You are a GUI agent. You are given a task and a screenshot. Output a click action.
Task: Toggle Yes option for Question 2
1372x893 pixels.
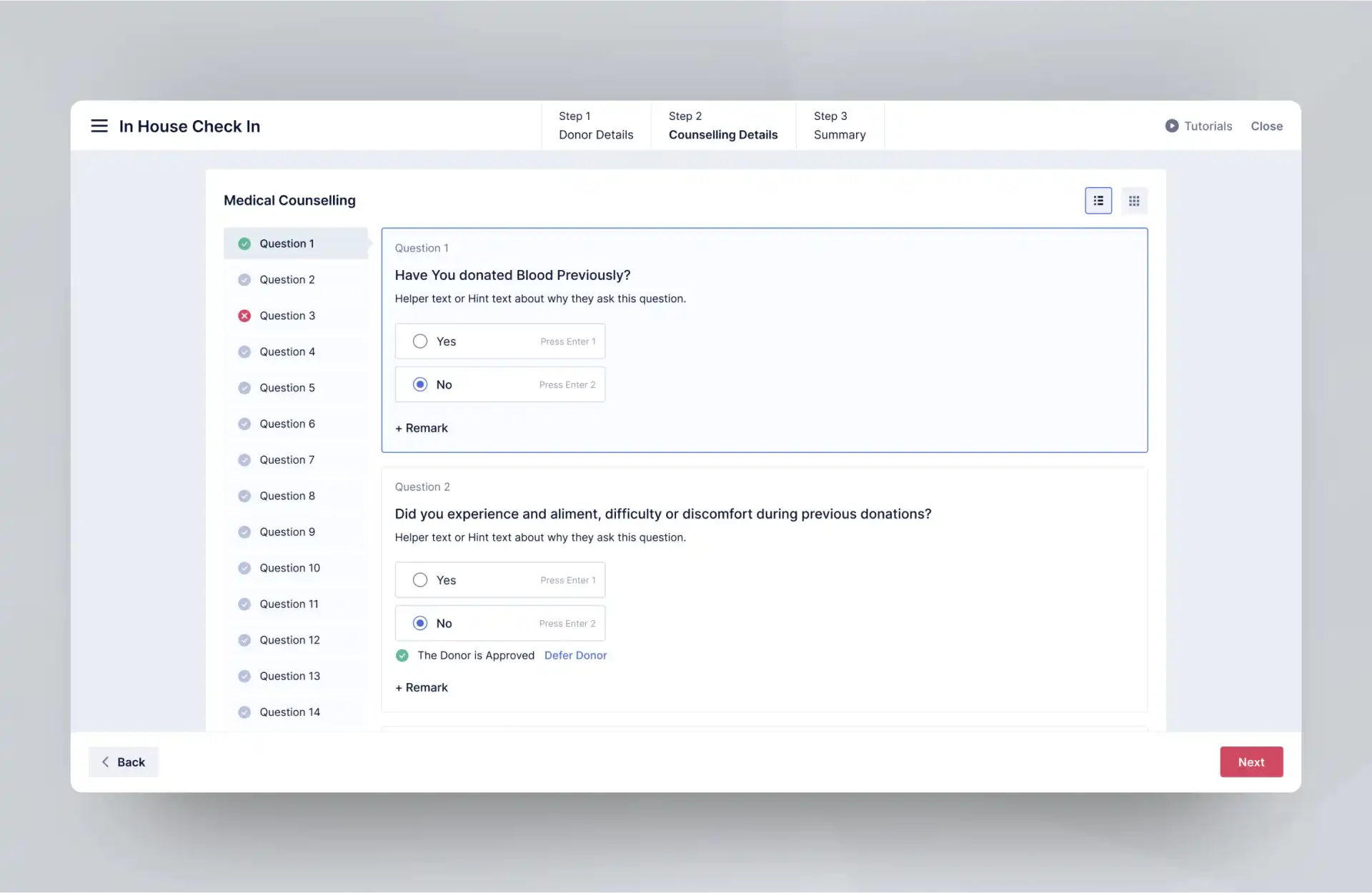(420, 579)
